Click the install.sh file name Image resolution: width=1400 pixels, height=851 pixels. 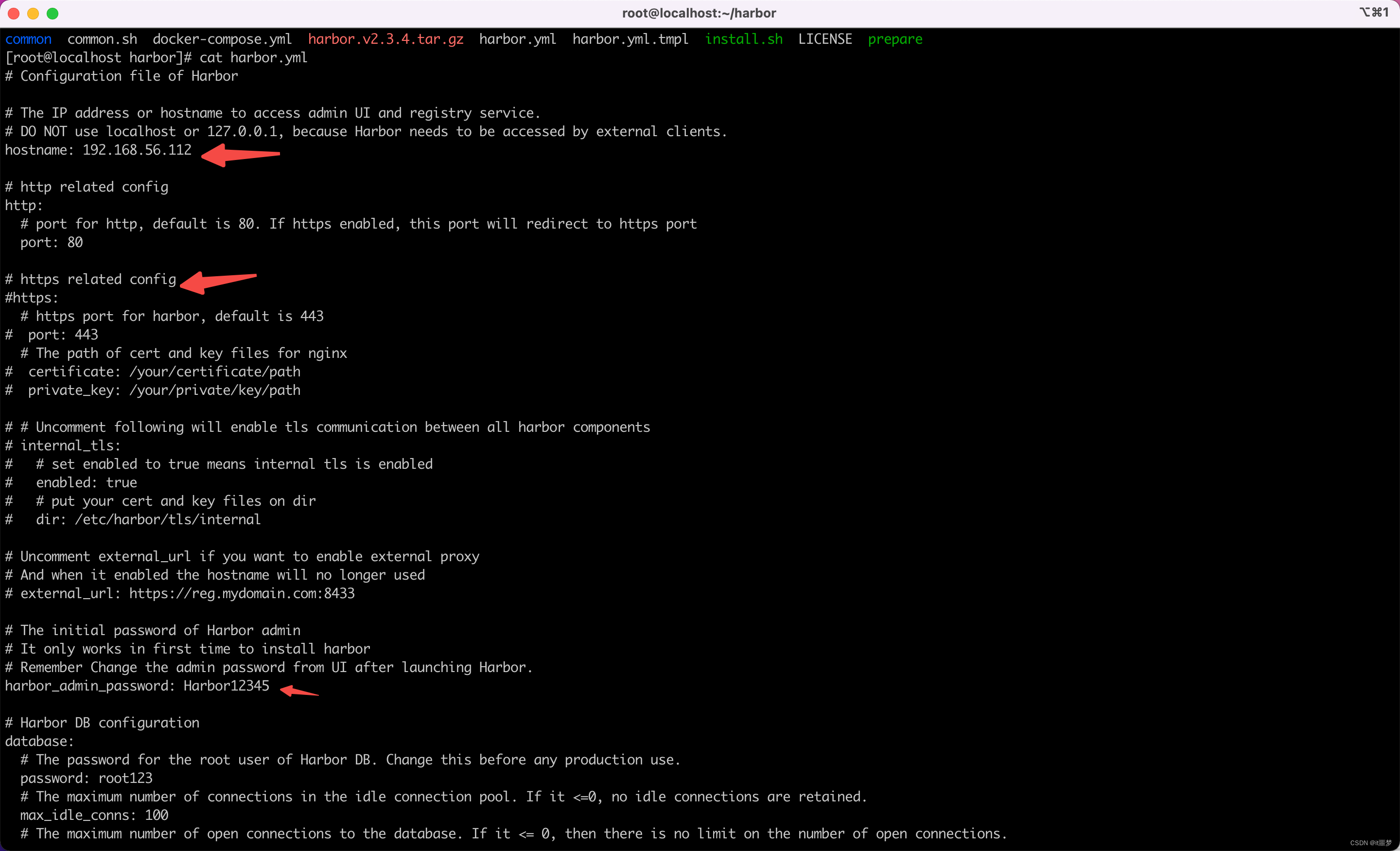pos(743,39)
